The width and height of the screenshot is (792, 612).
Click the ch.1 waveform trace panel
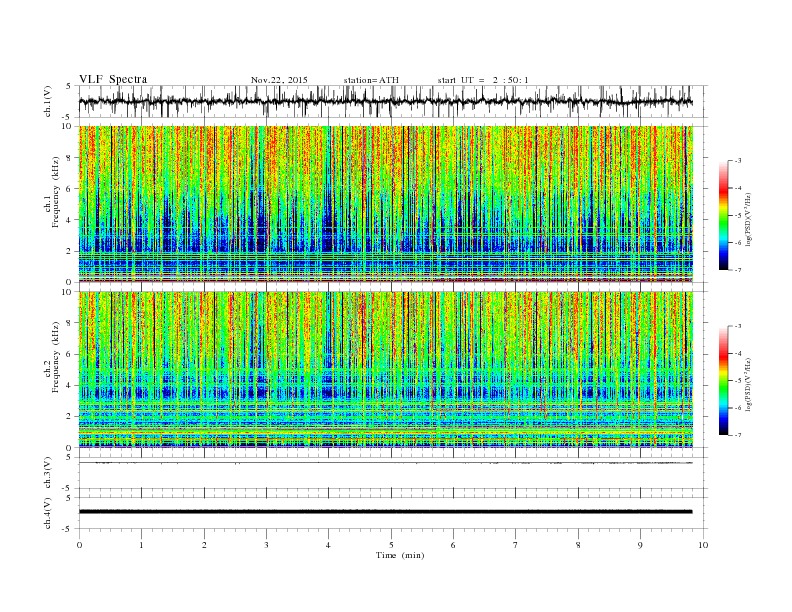click(393, 101)
